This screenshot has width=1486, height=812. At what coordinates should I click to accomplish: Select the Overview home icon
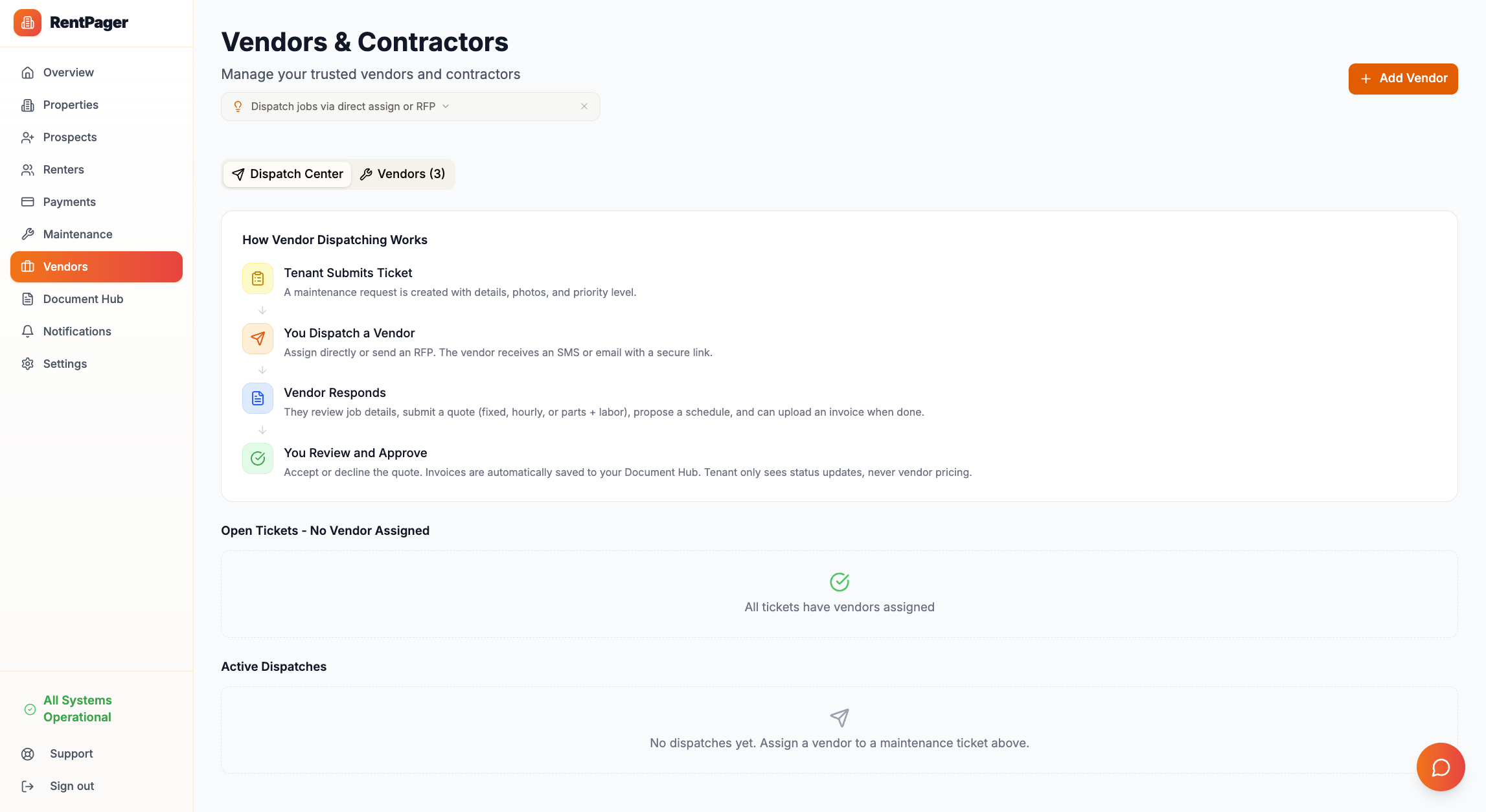(28, 72)
